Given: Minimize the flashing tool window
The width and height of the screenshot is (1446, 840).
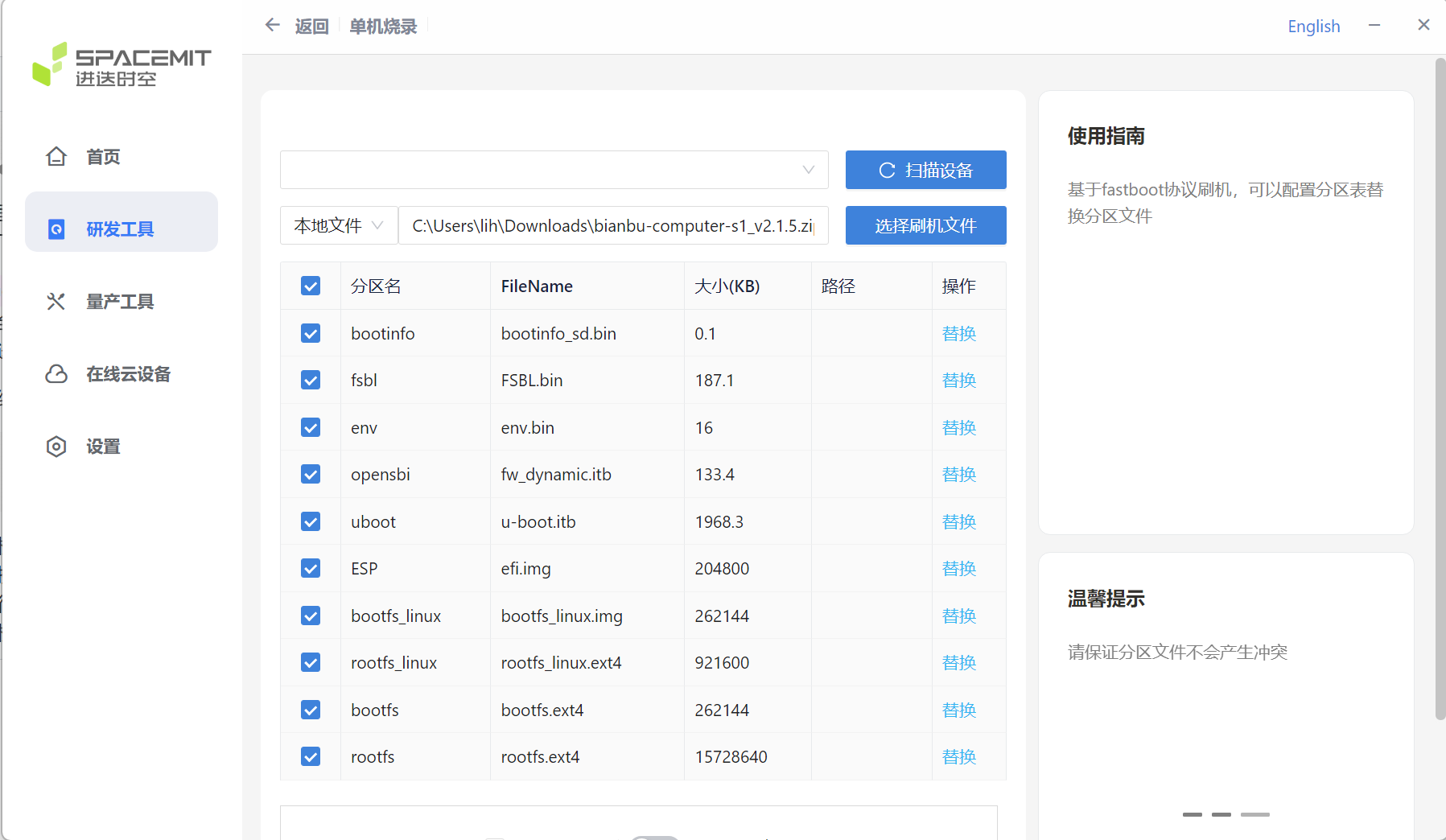Looking at the screenshot, I should [x=1374, y=25].
